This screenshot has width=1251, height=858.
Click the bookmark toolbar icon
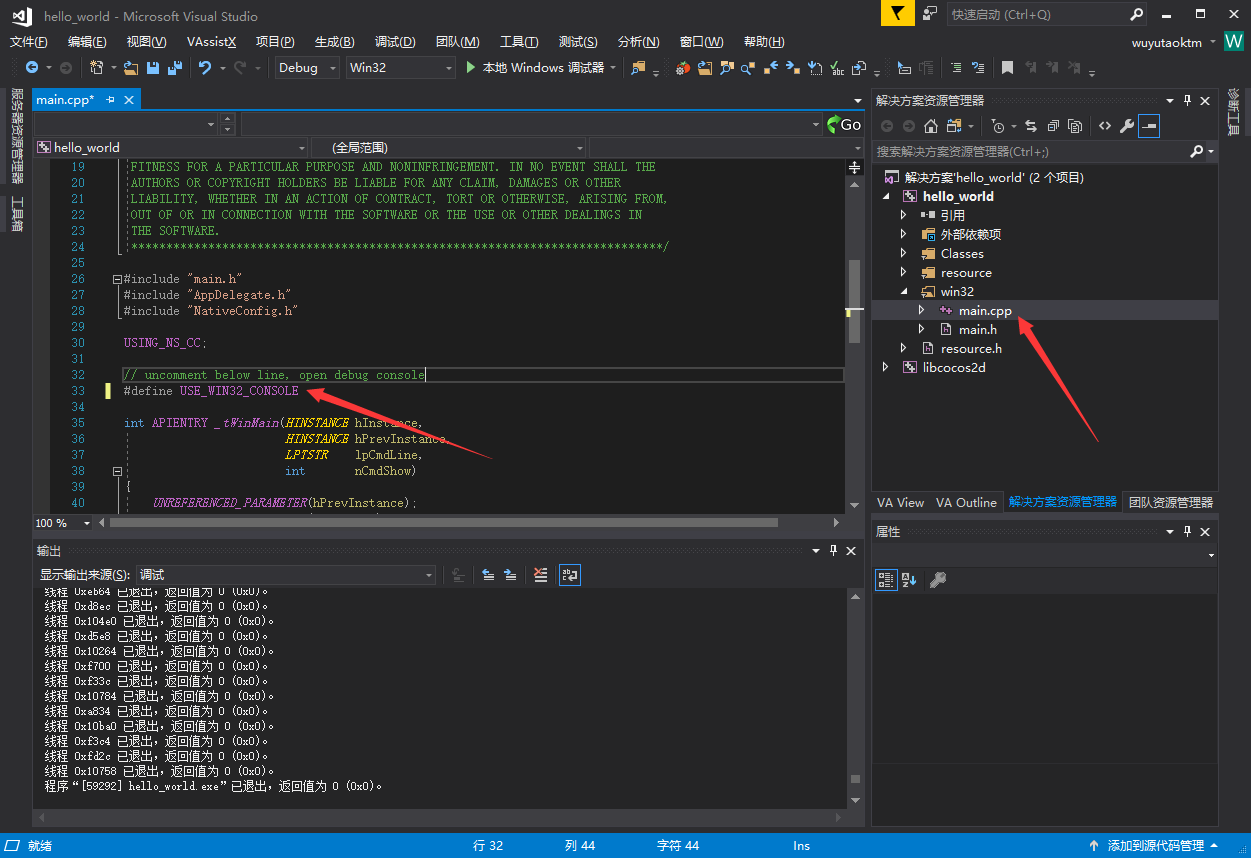point(1007,68)
